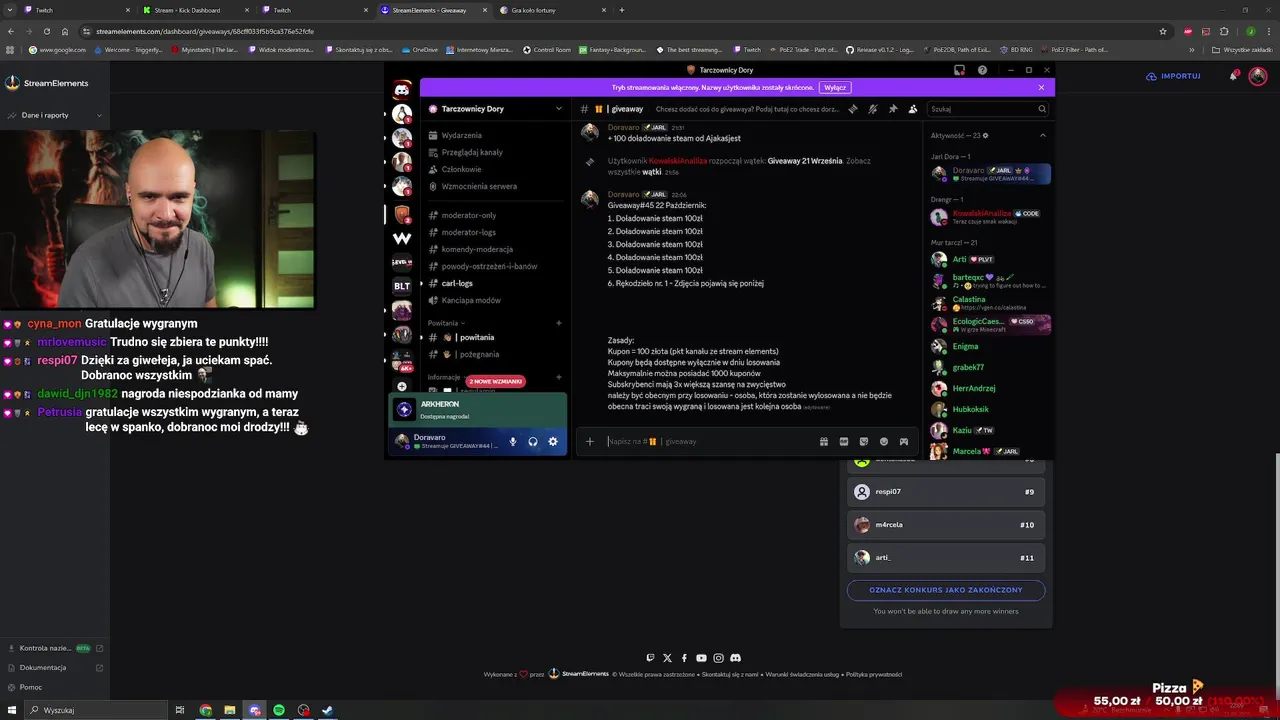Open Dokumentacja link in StreamElements sidebar
The image size is (1280, 720).
(x=55, y=667)
